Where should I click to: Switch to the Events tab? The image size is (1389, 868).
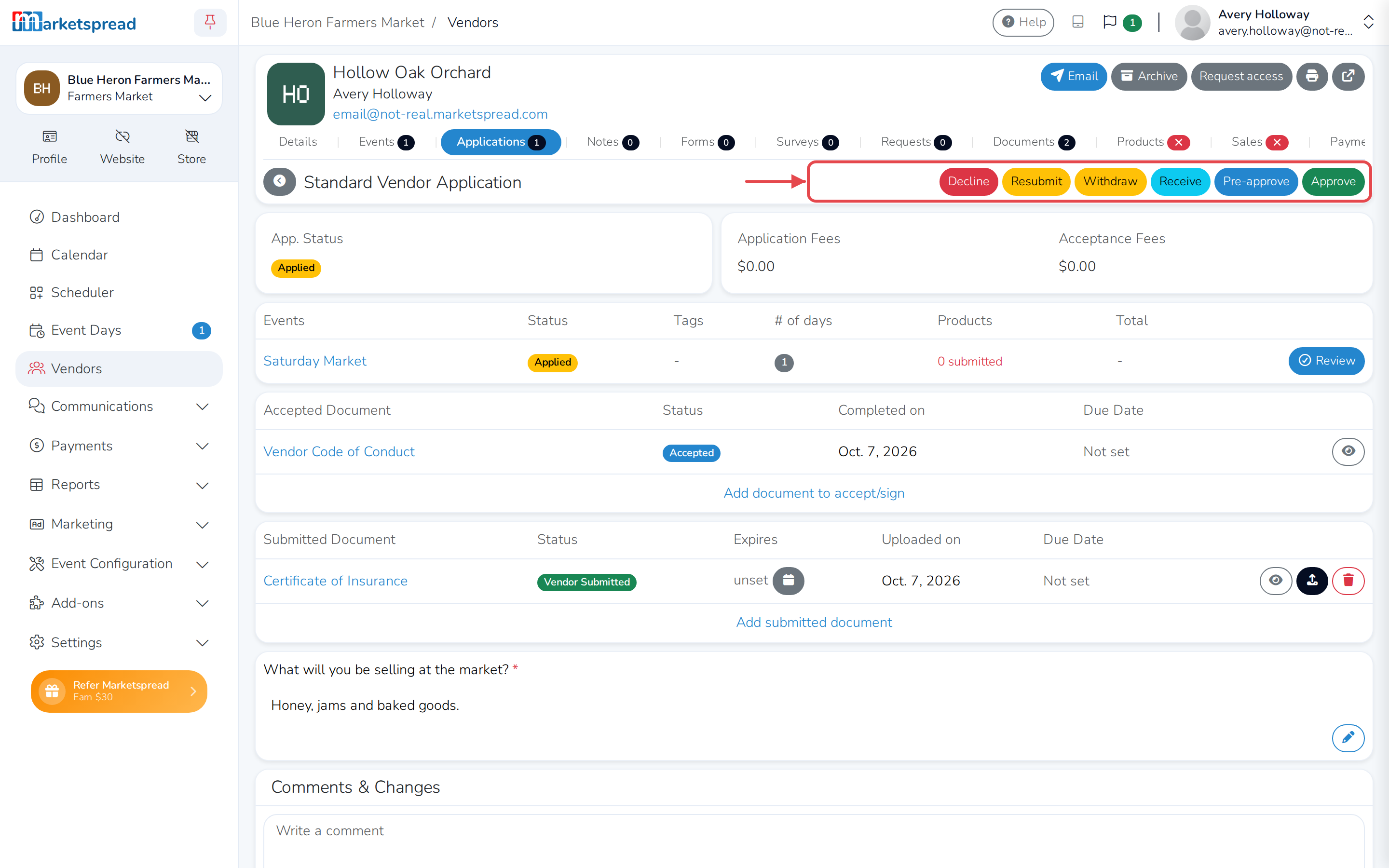point(386,142)
